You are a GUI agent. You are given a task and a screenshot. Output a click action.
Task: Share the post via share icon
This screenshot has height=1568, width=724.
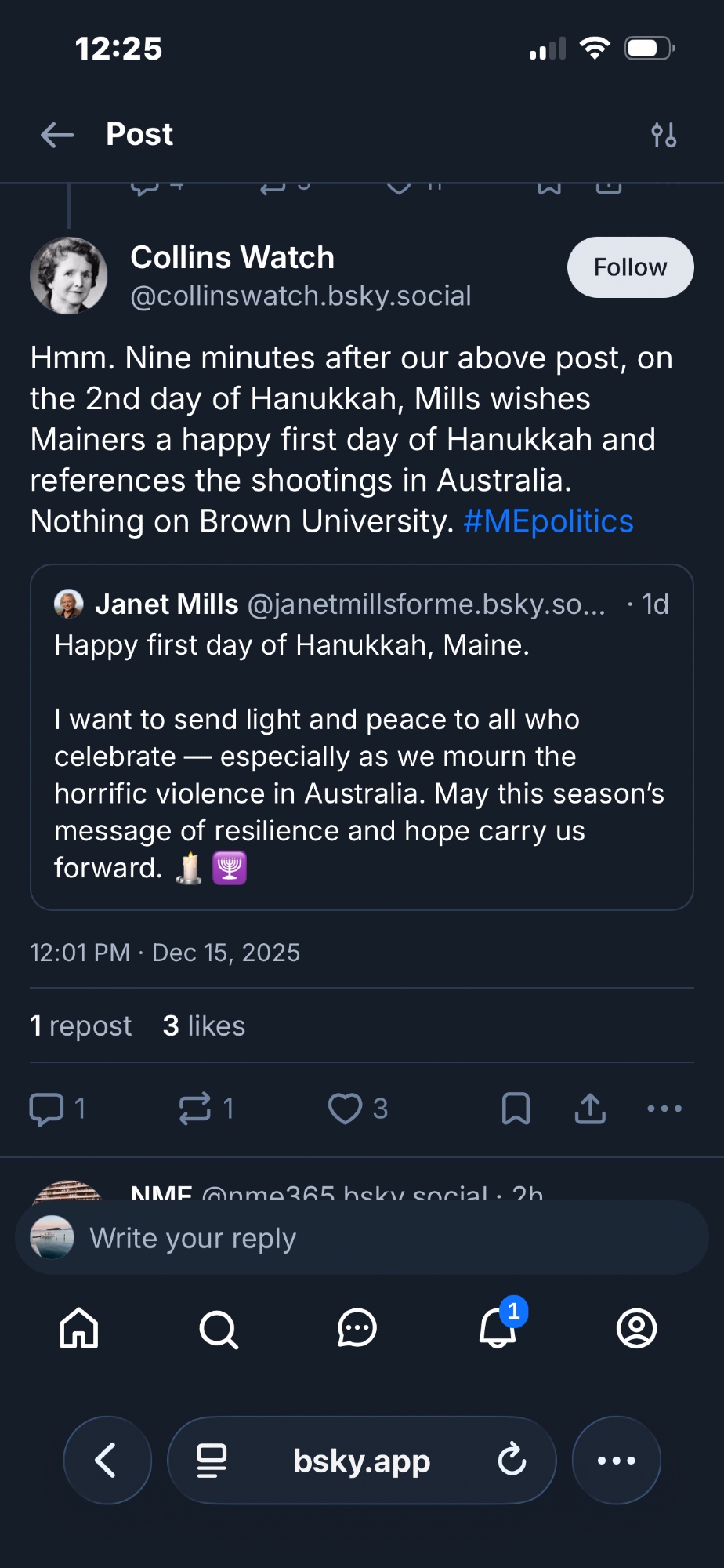click(x=590, y=1109)
